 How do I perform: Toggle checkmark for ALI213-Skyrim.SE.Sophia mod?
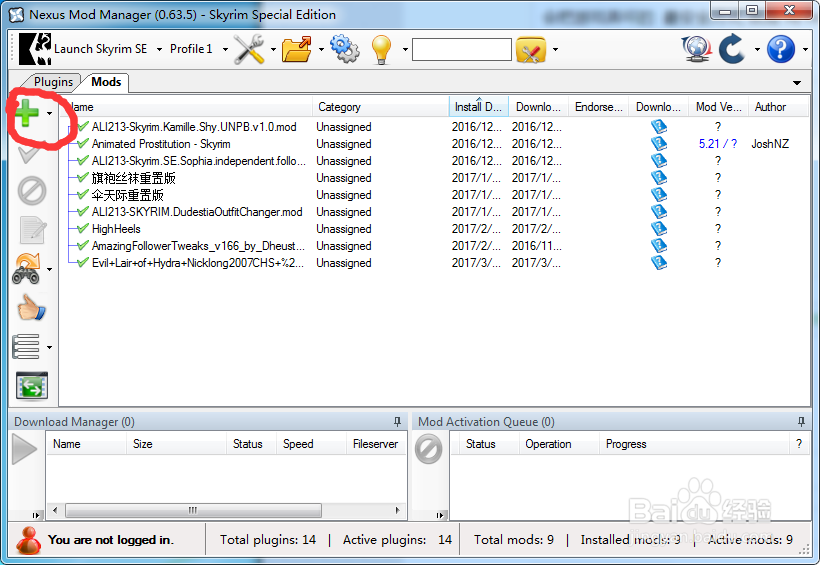click(83, 161)
